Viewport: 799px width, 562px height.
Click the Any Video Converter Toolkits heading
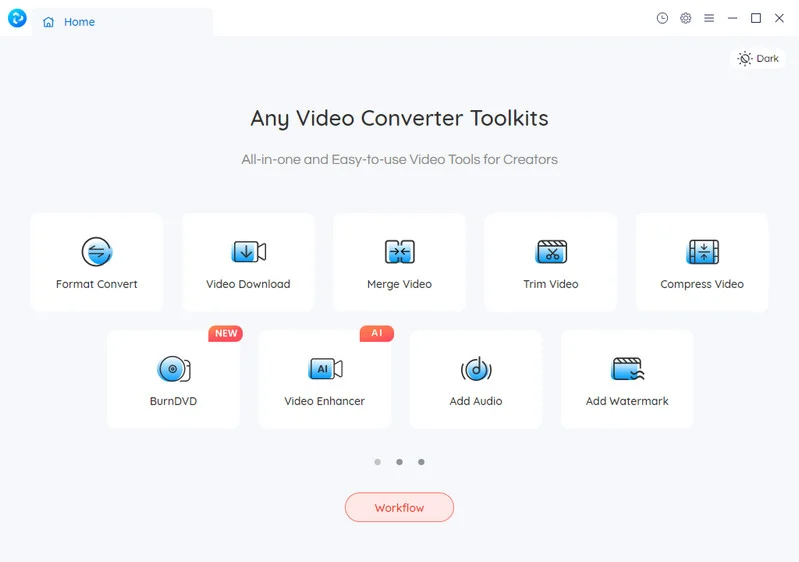pyautogui.click(x=400, y=119)
